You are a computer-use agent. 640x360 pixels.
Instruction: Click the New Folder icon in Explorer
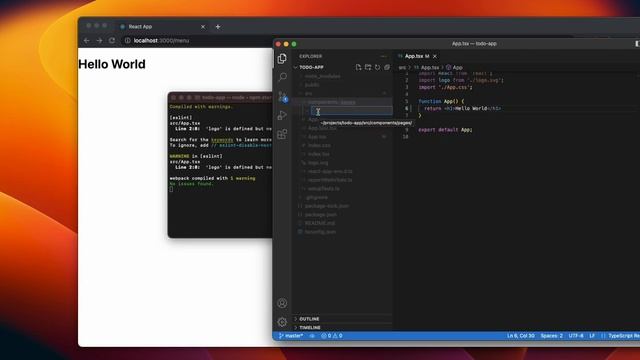368,67
